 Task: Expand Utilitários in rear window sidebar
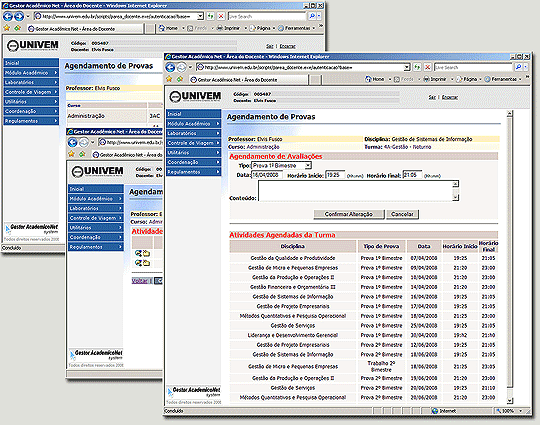point(31,102)
